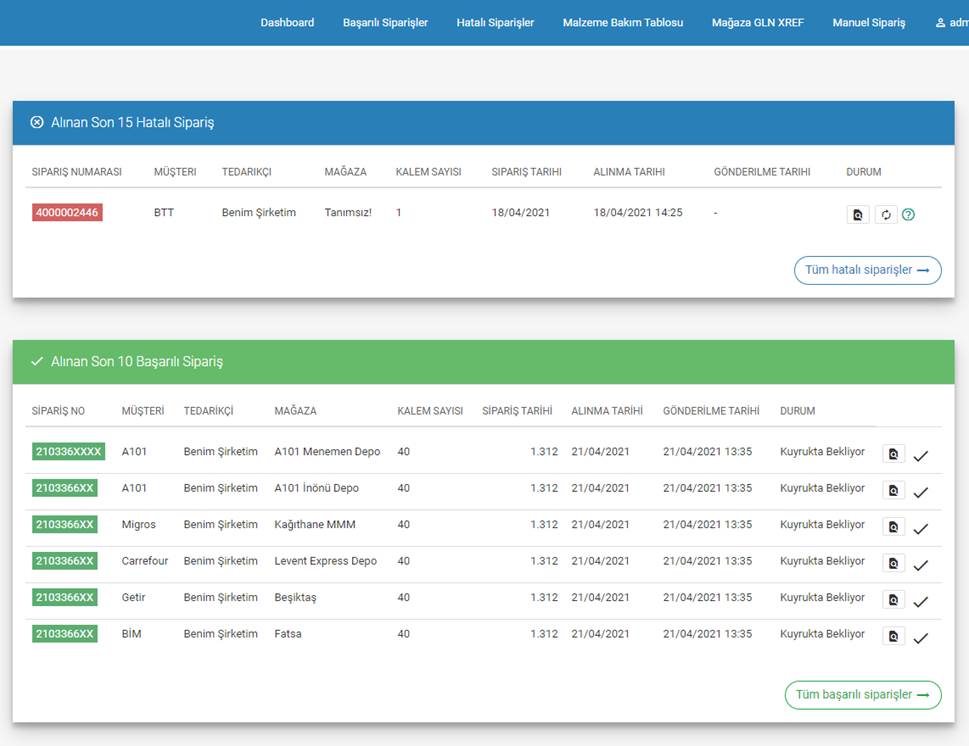Image resolution: width=969 pixels, height=746 pixels.
Task: Click checkmark icon in Beşiktaş row
Action: coord(921,602)
